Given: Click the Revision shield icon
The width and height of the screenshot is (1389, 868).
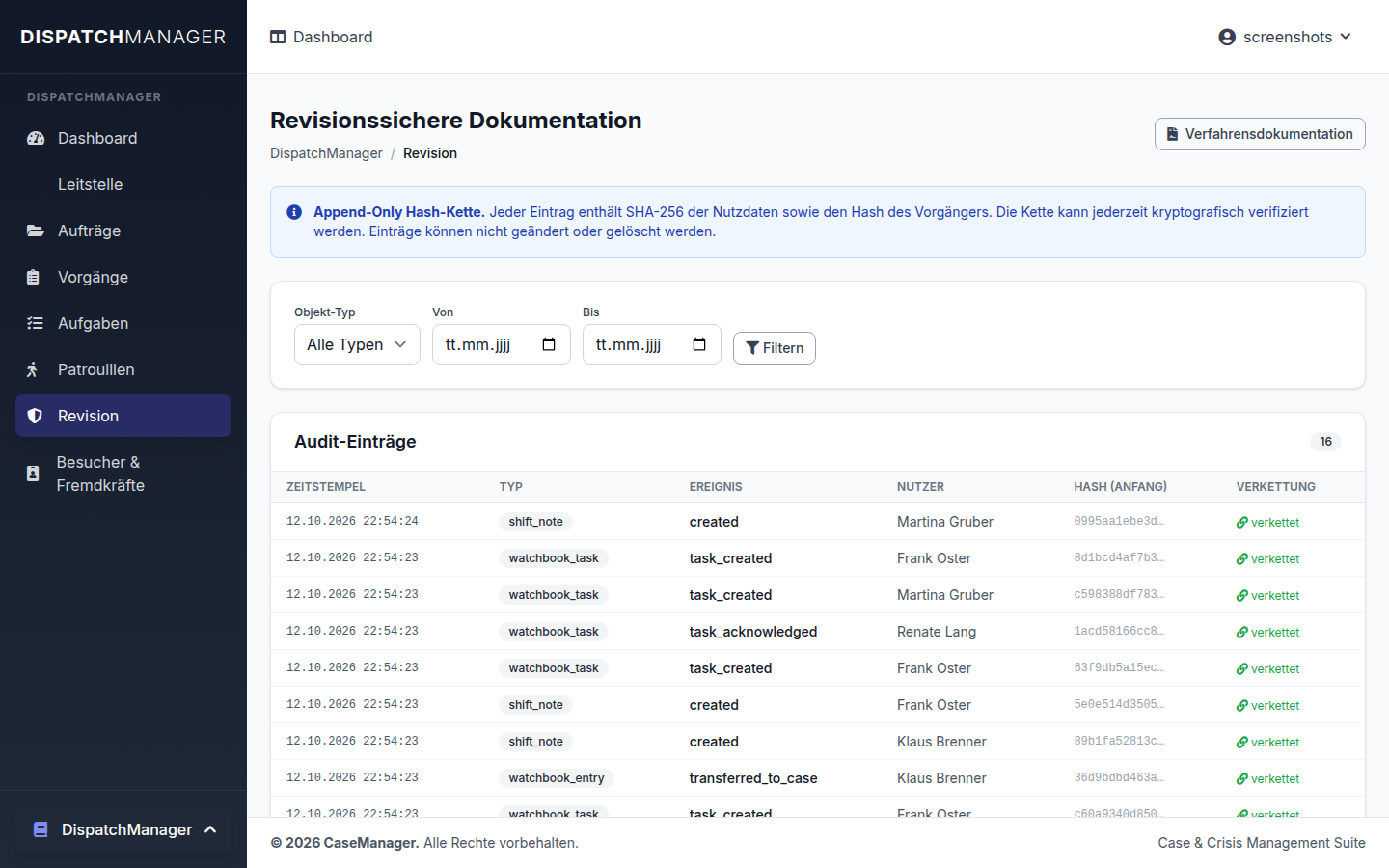Looking at the screenshot, I should (x=35, y=416).
